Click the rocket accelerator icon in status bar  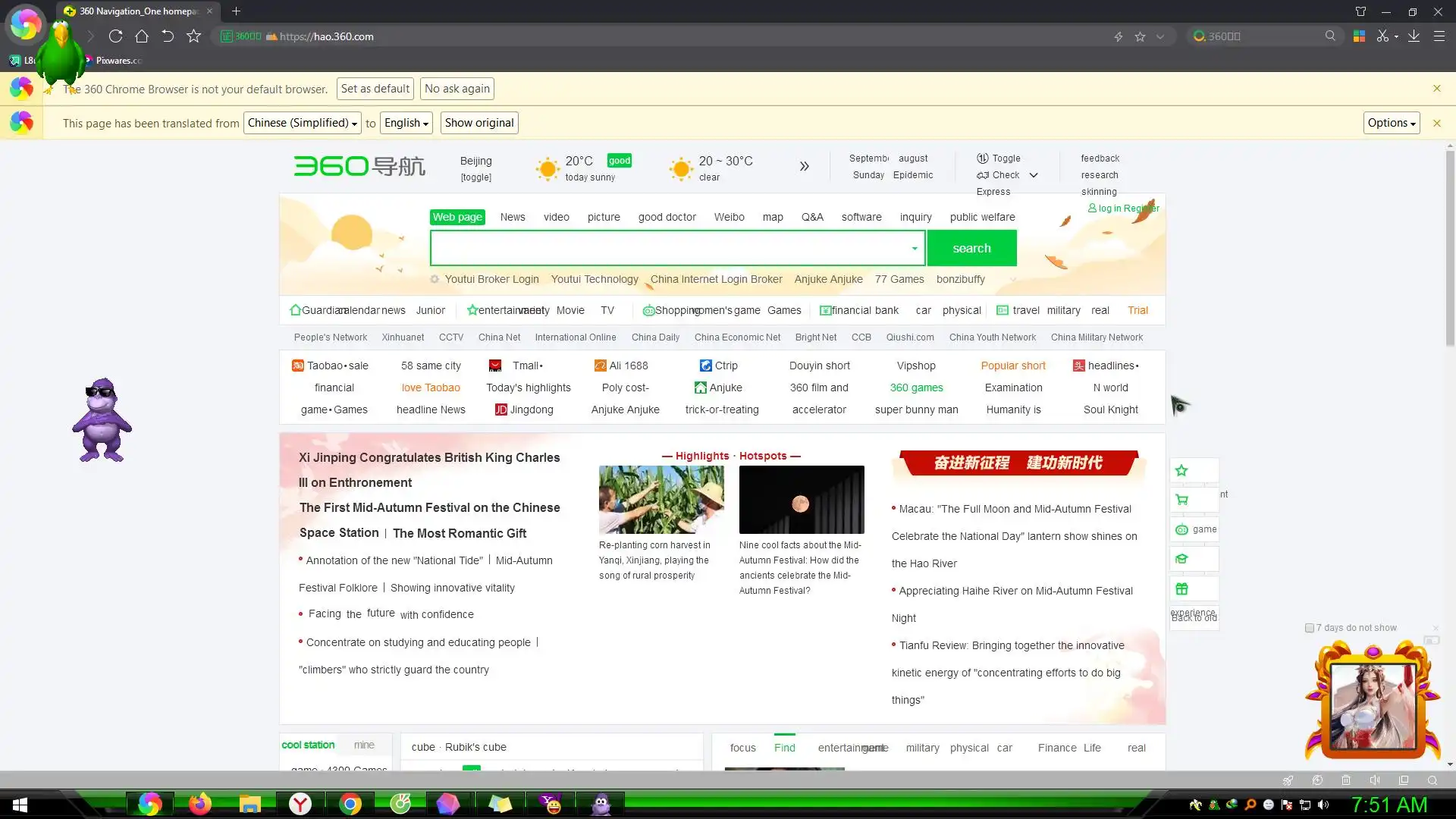point(1288,780)
